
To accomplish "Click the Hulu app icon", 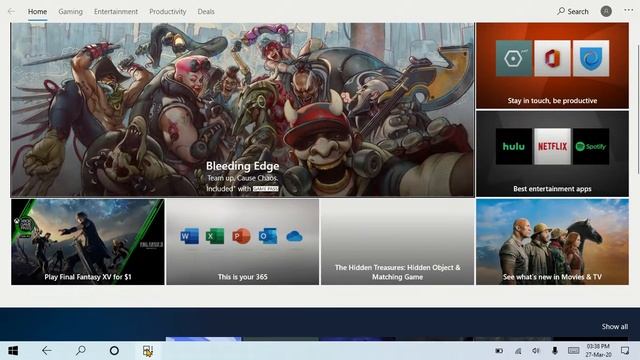I will 514,147.
